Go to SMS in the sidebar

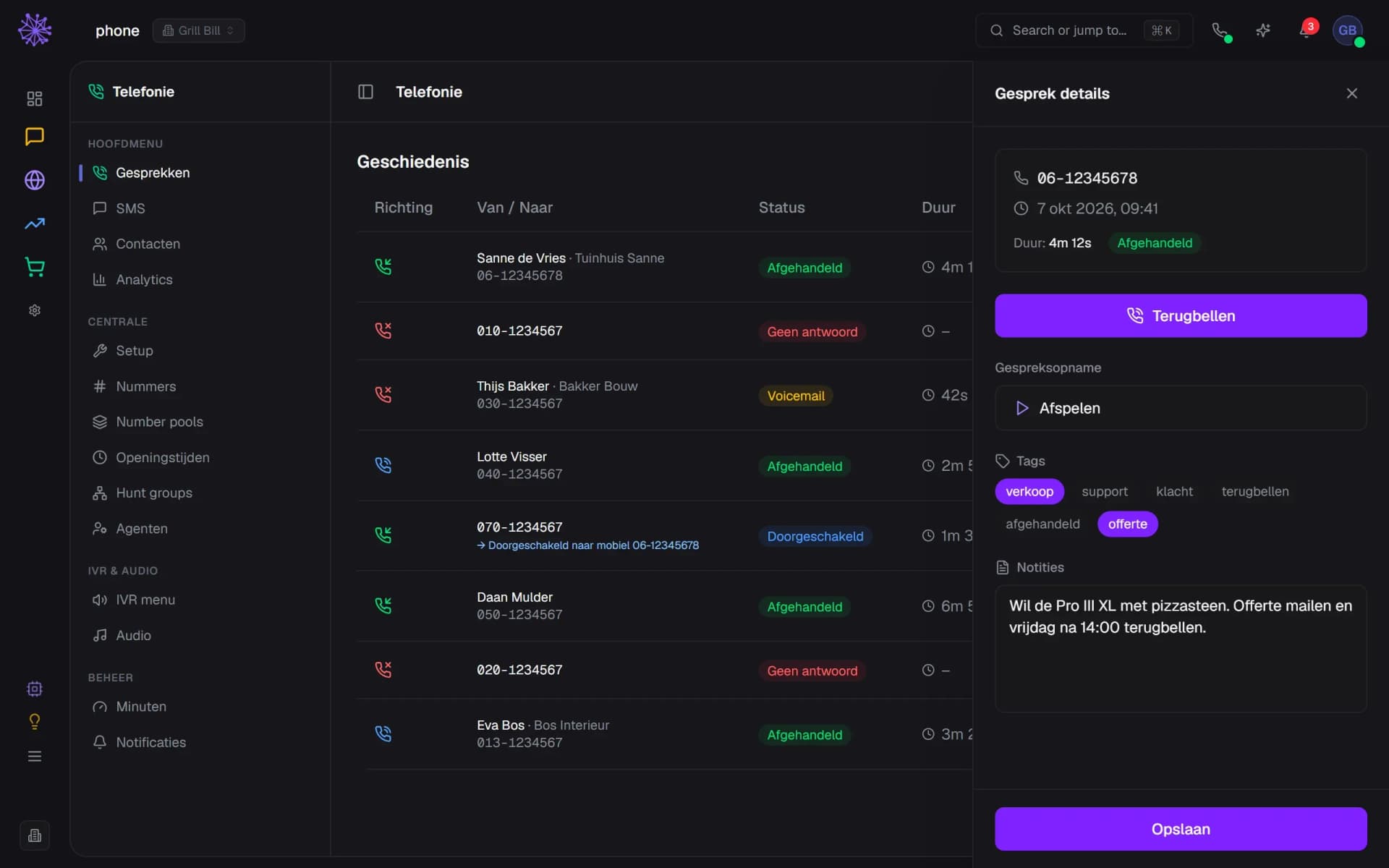[x=200, y=208]
